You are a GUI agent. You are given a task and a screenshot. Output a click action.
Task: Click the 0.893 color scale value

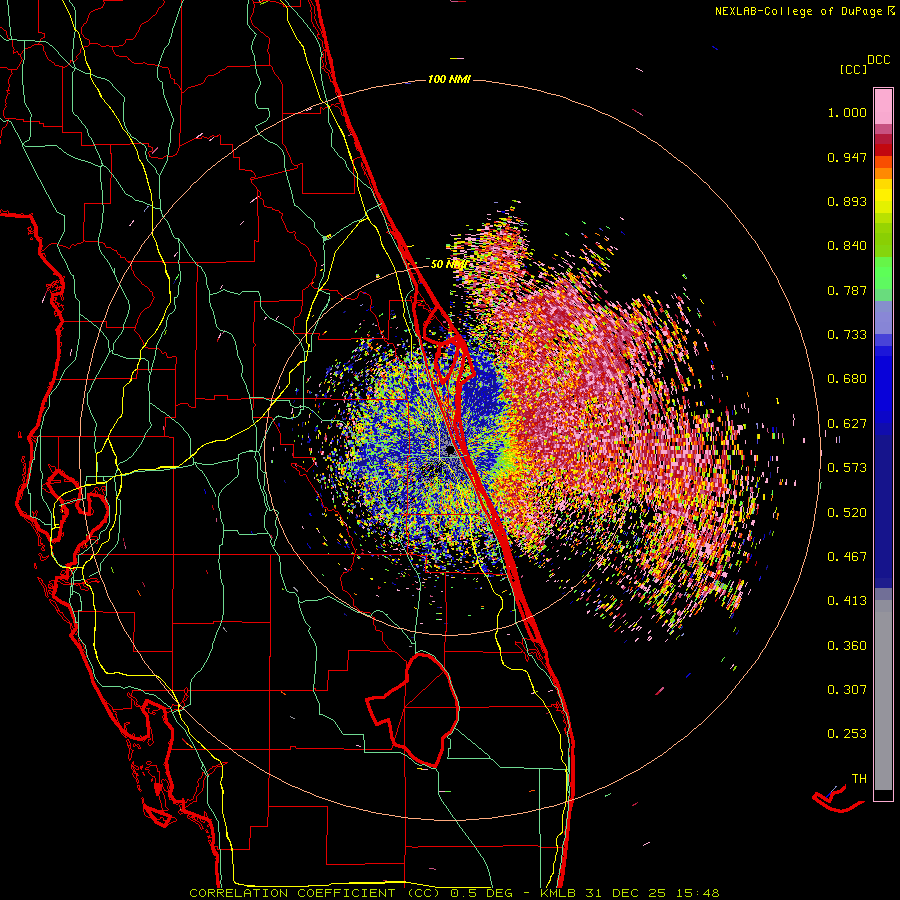click(x=847, y=201)
